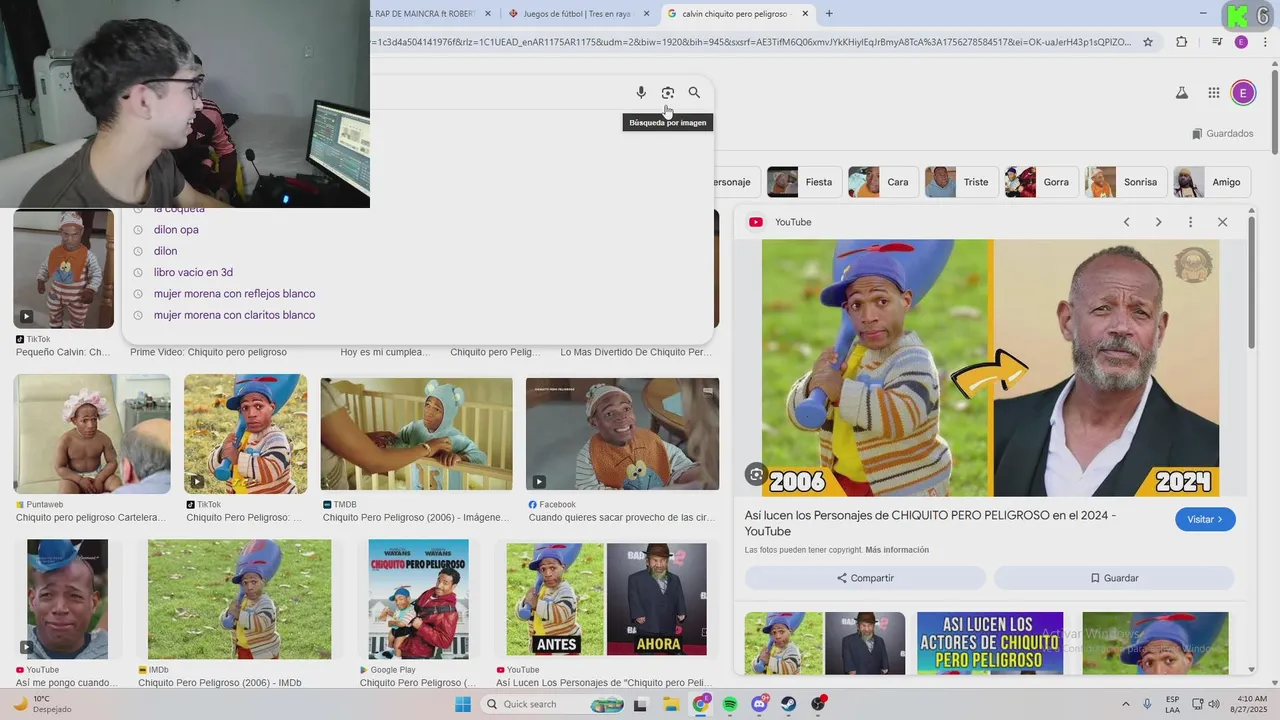This screenshot has width=1280, height=720.
Task: Search inside image with lens icon on preview
Action: tap(756, 474)
